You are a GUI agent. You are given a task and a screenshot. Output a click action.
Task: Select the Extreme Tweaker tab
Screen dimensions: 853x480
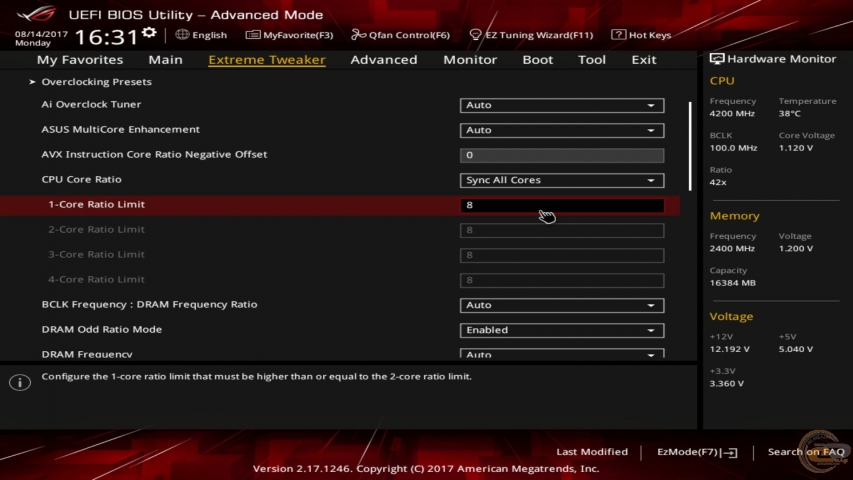pyautogui.click(x=267, y=60)
